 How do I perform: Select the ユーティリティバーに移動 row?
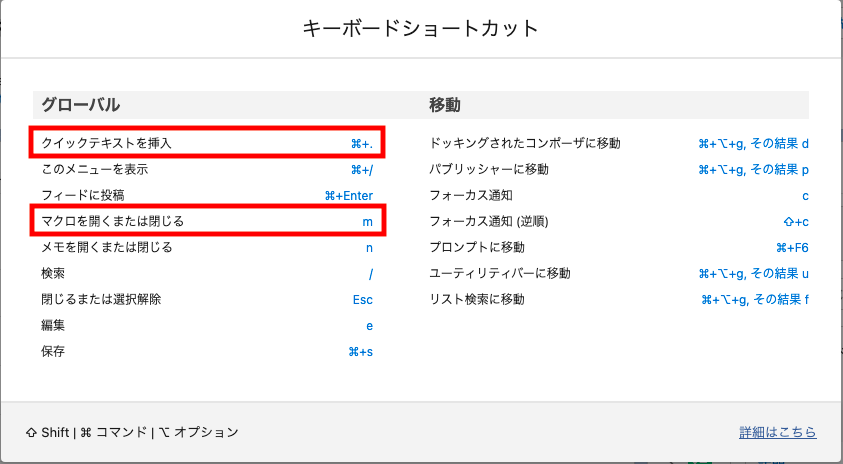(x=619, y=273)
